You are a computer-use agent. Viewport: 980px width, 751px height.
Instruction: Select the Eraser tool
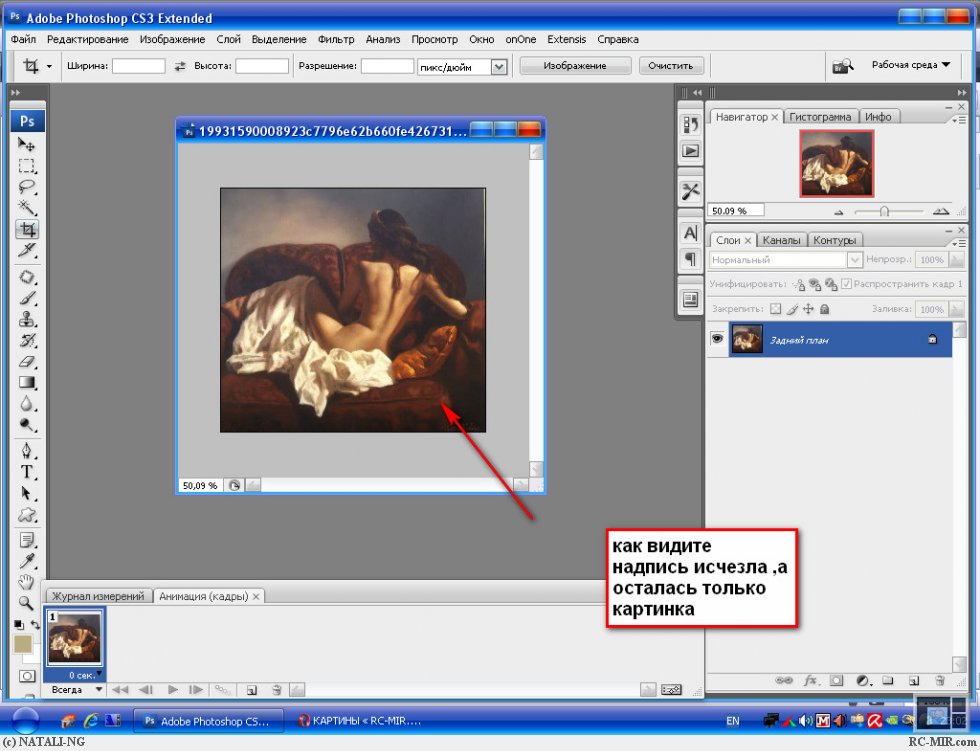26,362
